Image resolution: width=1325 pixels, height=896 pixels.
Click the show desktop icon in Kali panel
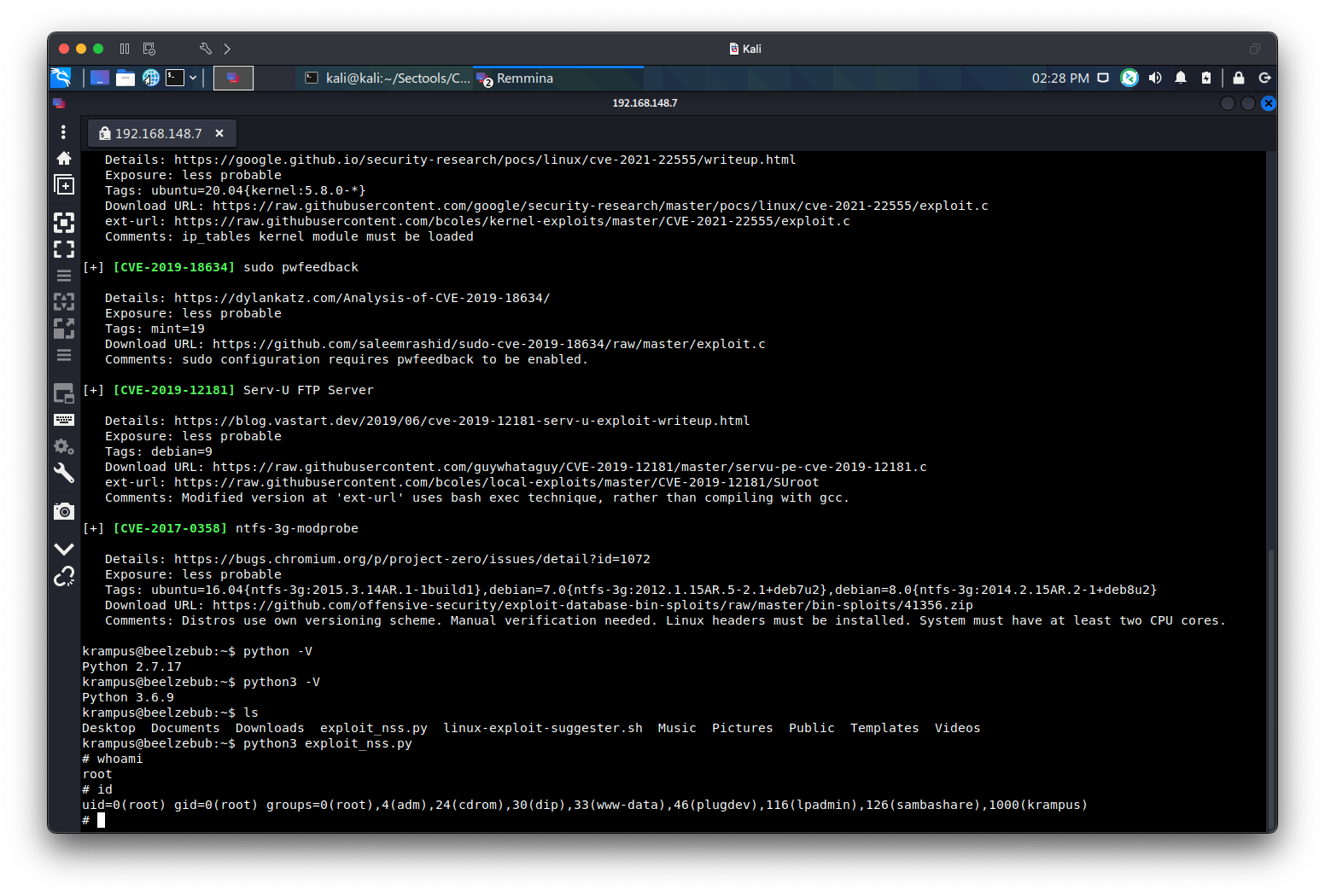point(100,78)
